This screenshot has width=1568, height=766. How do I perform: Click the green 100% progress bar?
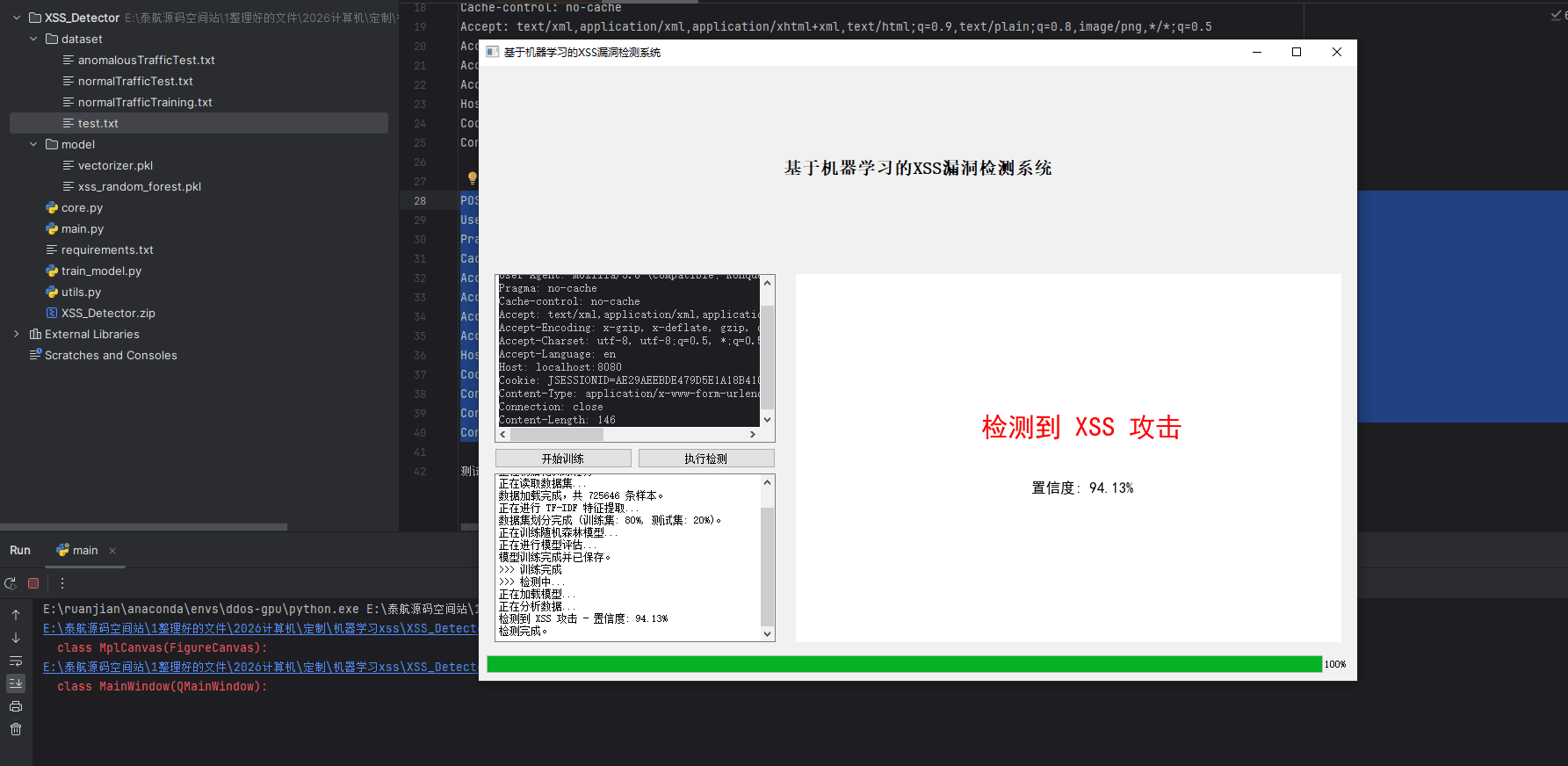click(x=904, y=664)
